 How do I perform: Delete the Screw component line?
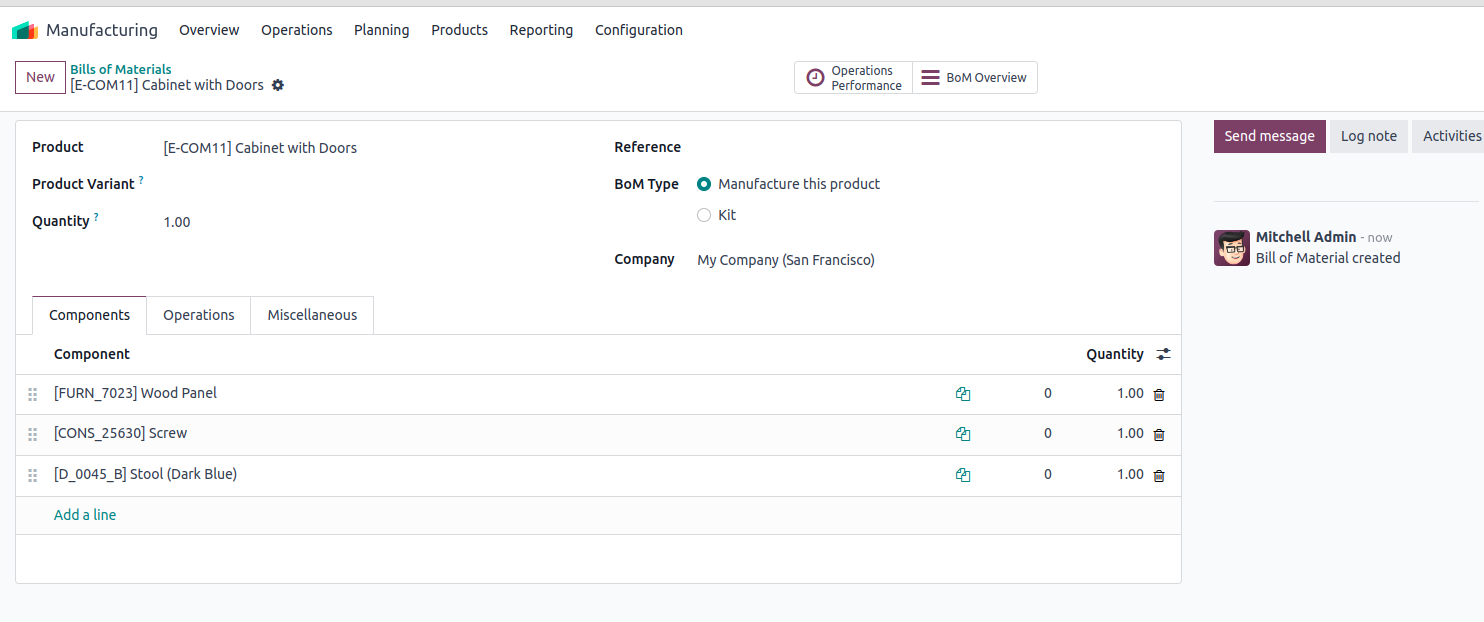coord(1159,434)
